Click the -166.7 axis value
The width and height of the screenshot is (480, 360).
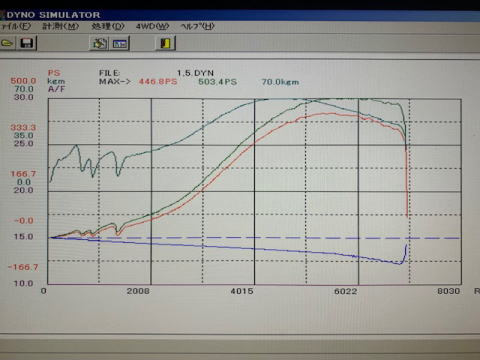pyautogui.click(x=23, y=267)
